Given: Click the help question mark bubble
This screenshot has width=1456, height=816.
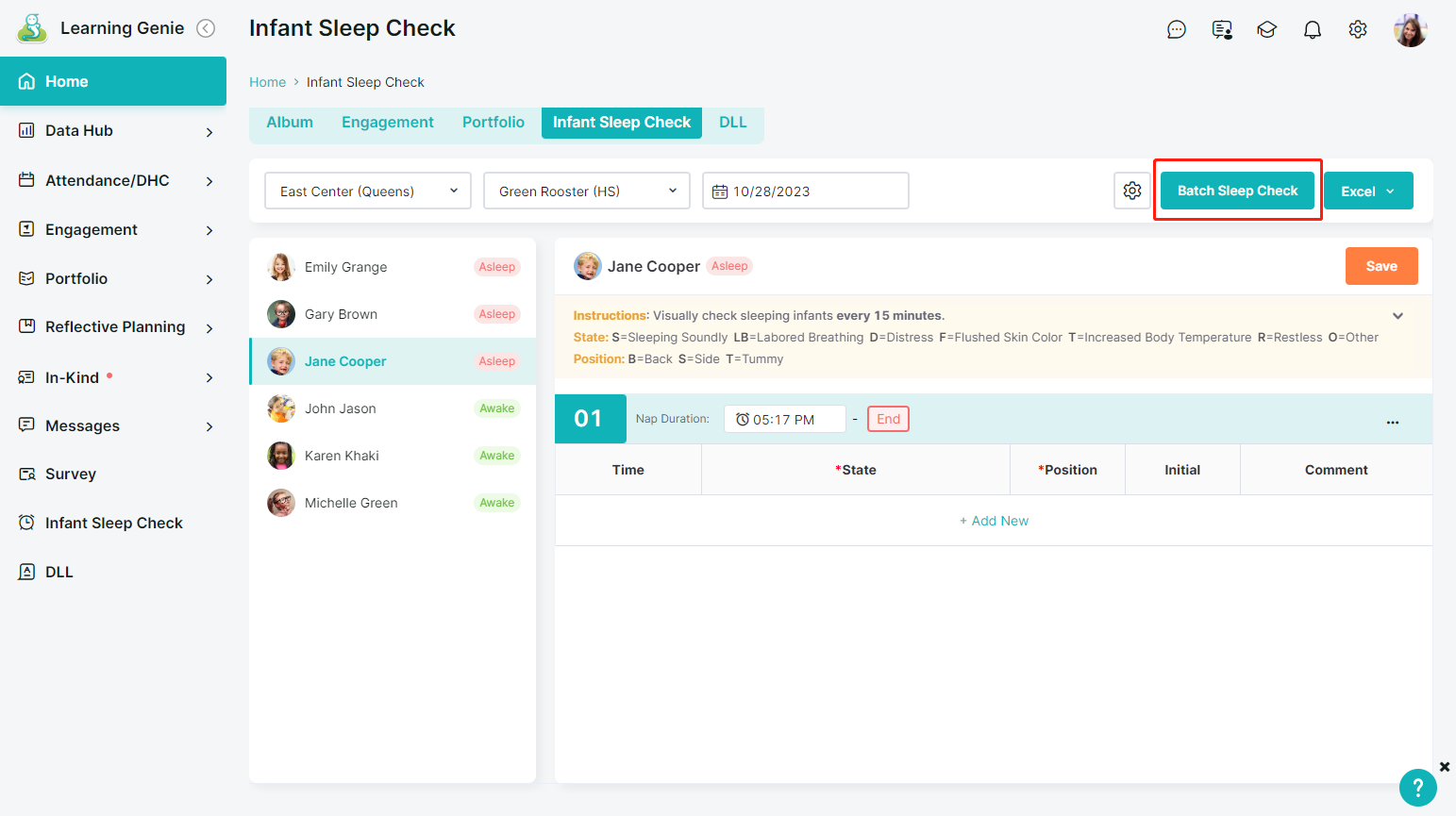Looking at the screenshot, I should 1417,788.
